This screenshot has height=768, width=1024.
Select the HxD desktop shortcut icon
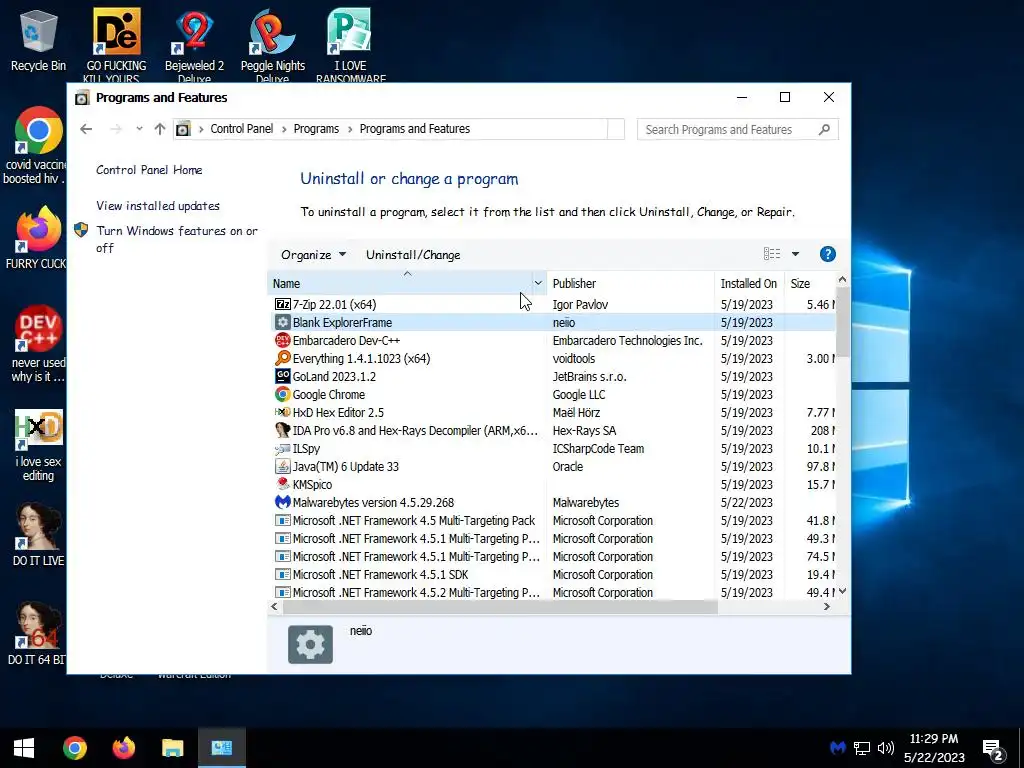[39, 428]
